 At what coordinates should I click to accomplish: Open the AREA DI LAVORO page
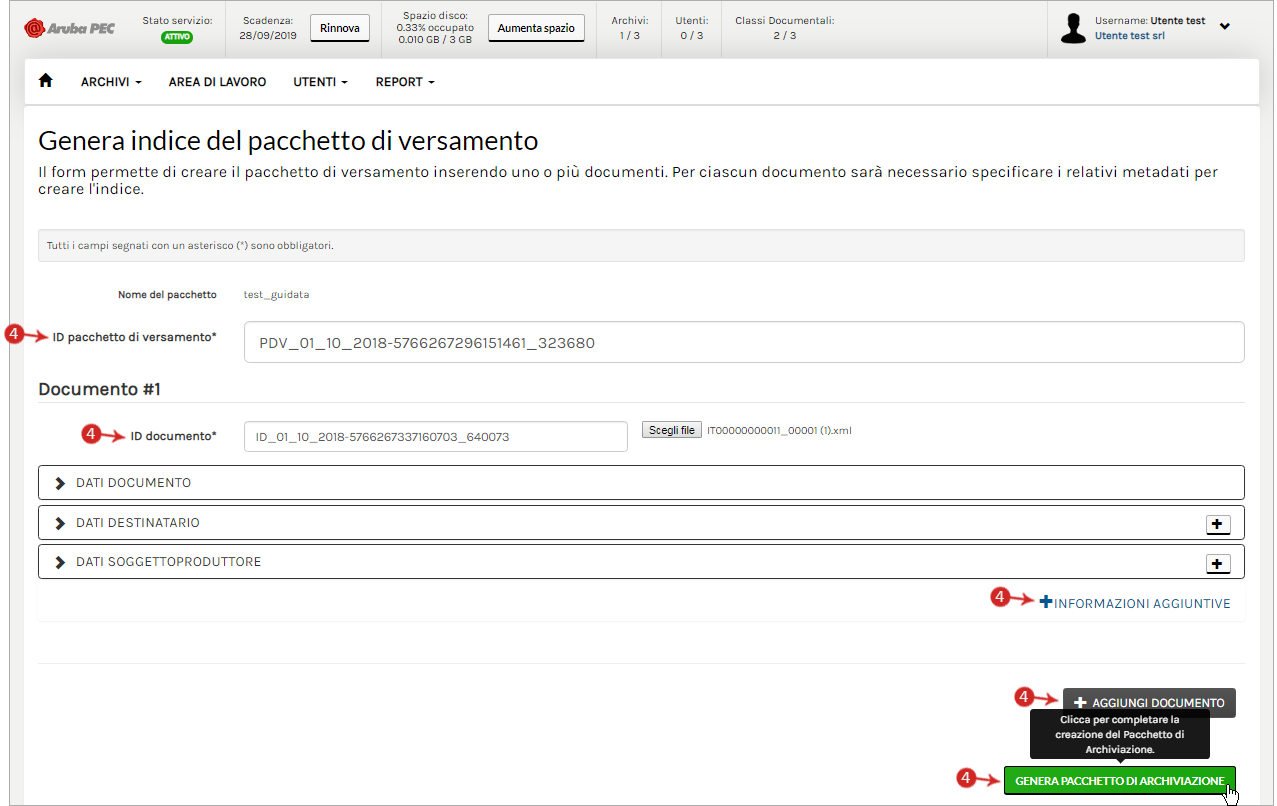[217, 82]
